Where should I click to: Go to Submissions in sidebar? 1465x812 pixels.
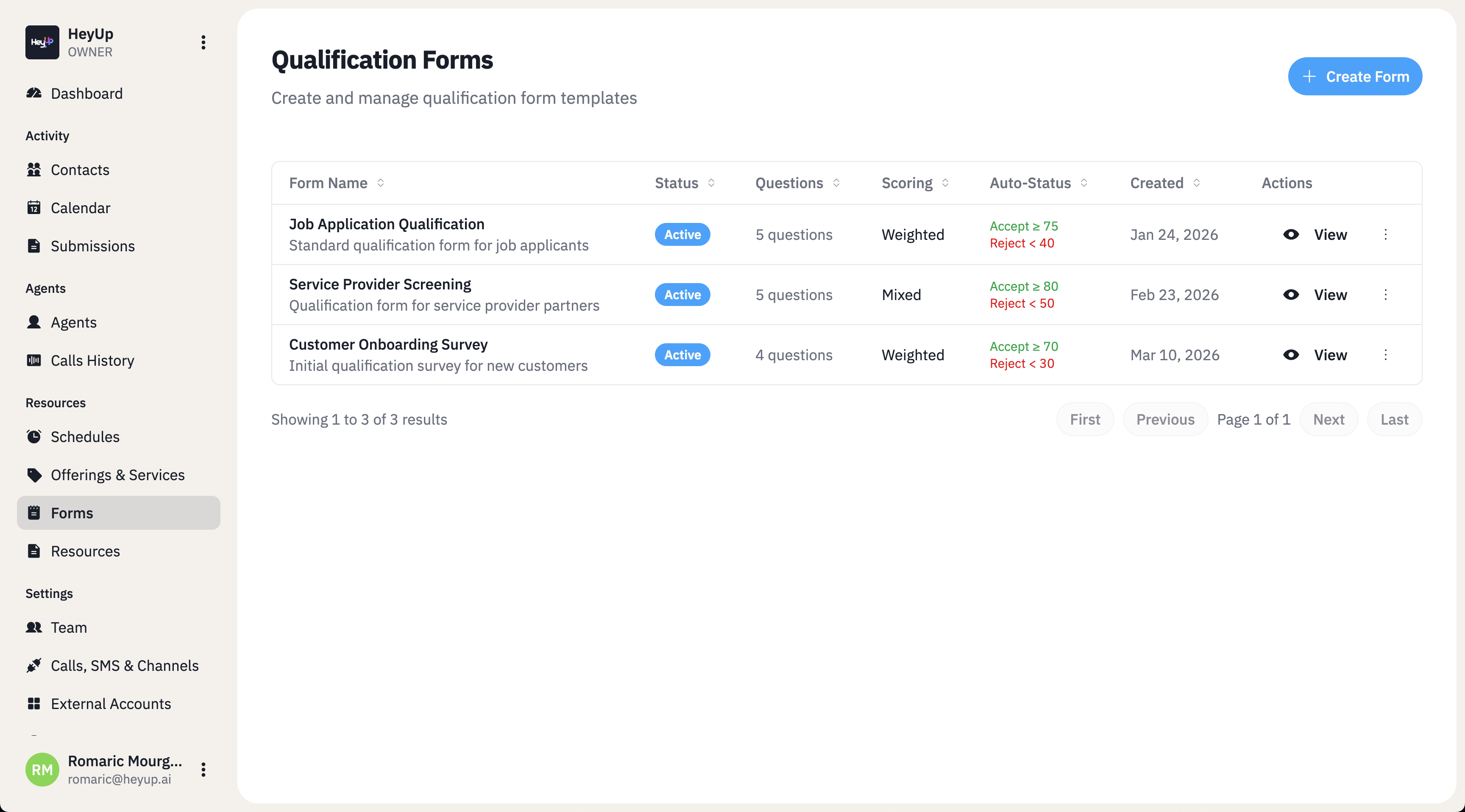click(x=93, y=246)
